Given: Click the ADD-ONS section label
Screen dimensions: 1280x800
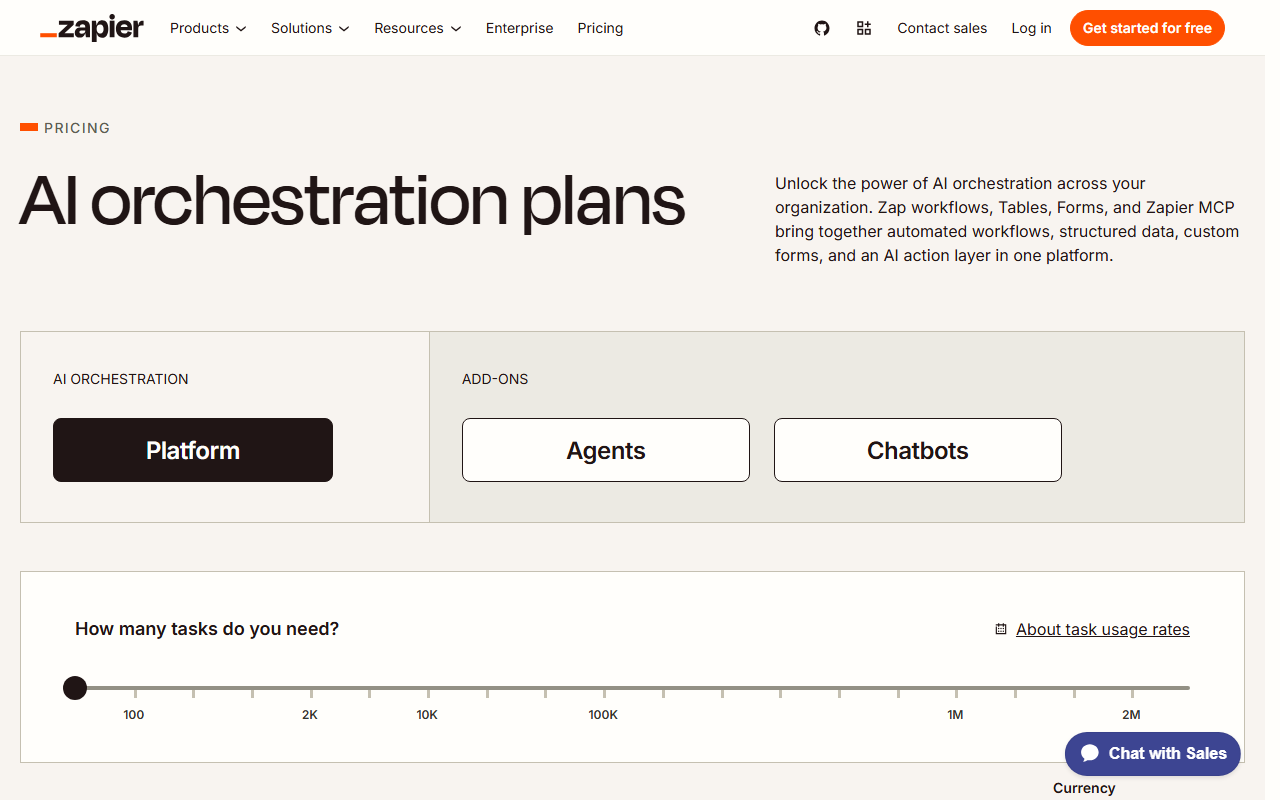Looking at the screenshot, I should pos(495,379).
